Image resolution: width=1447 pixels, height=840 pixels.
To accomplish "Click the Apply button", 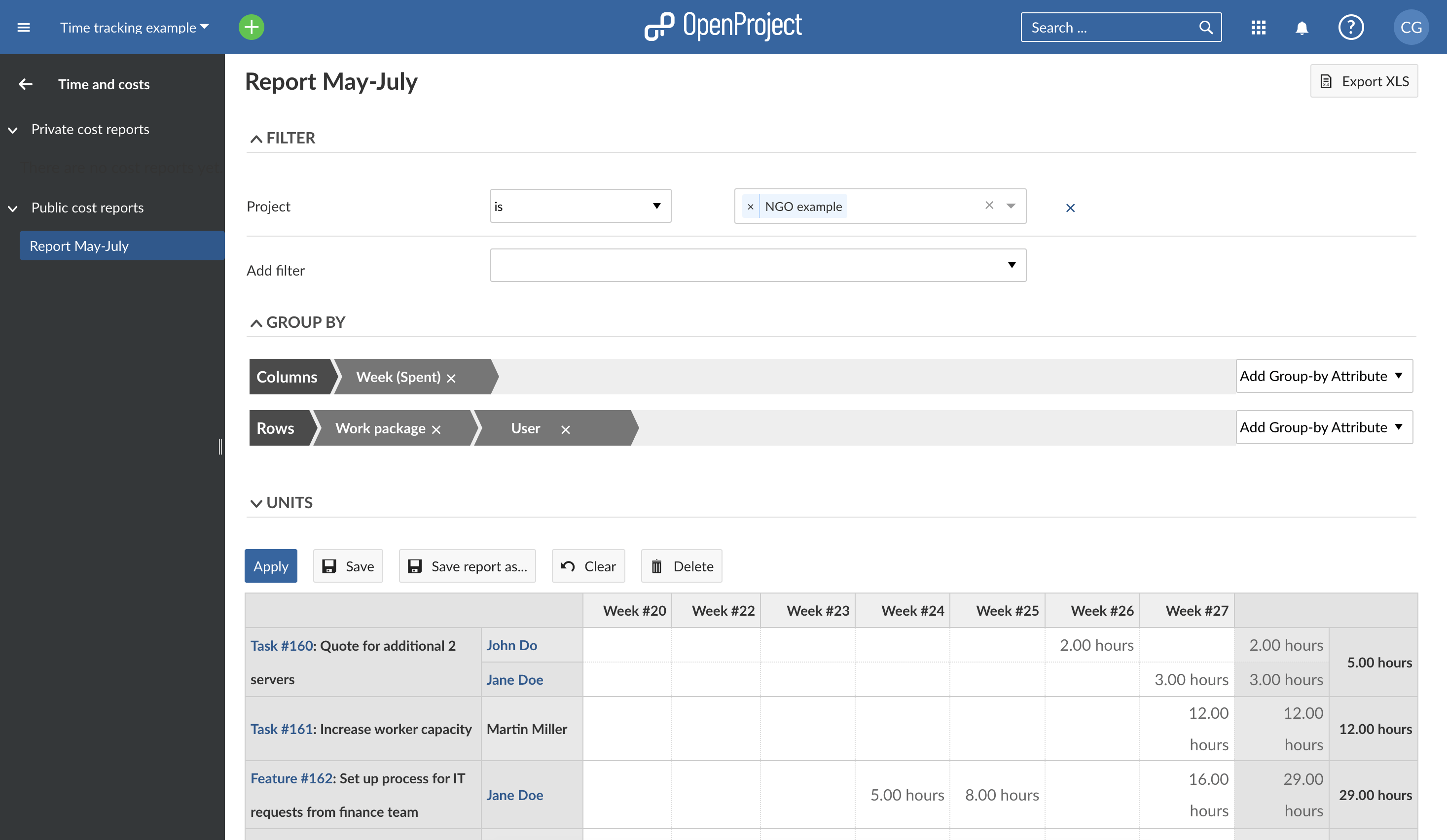I will [270, 566].
